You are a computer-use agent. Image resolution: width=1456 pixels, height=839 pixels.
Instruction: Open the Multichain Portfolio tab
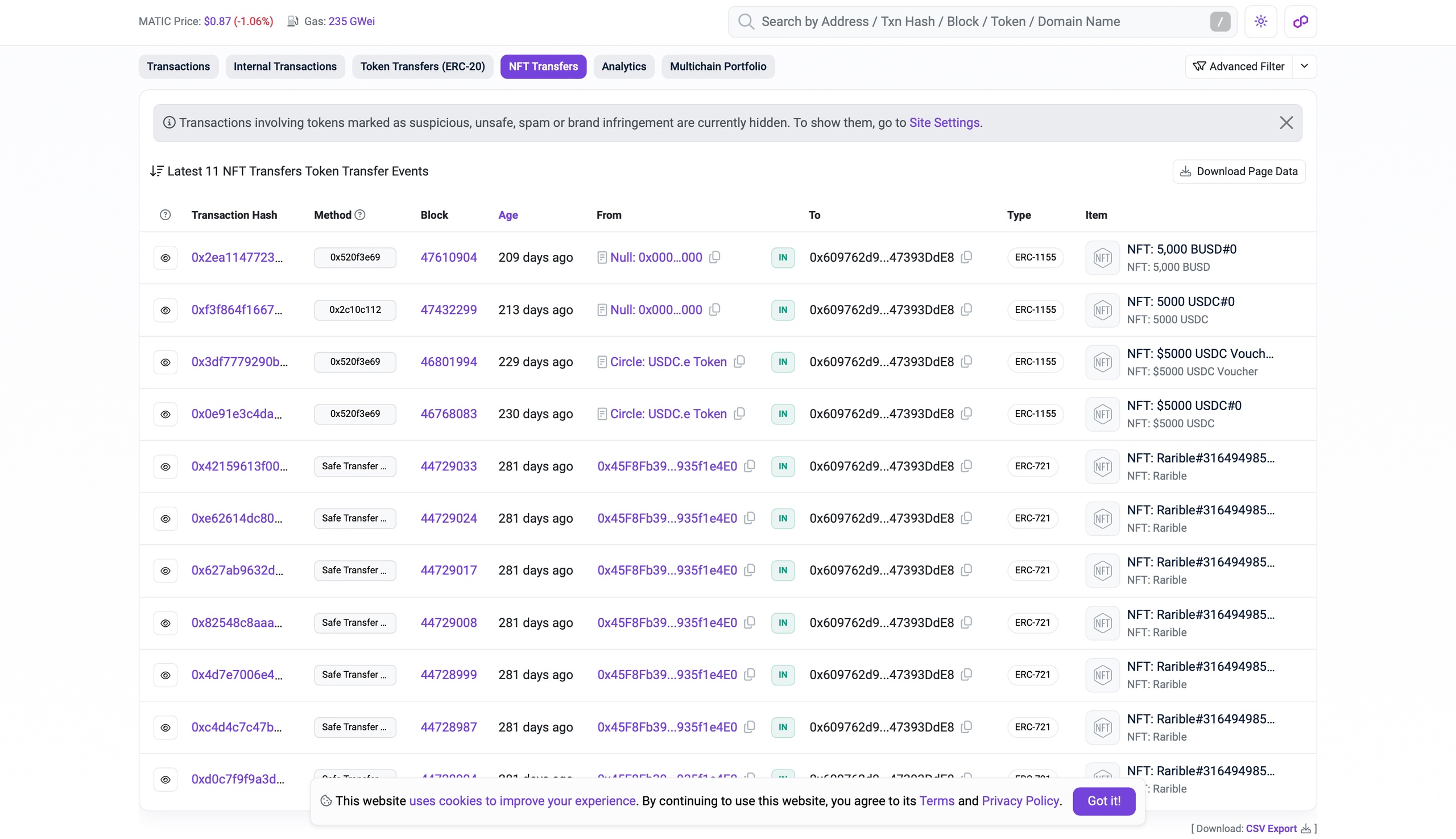(717, 67)
